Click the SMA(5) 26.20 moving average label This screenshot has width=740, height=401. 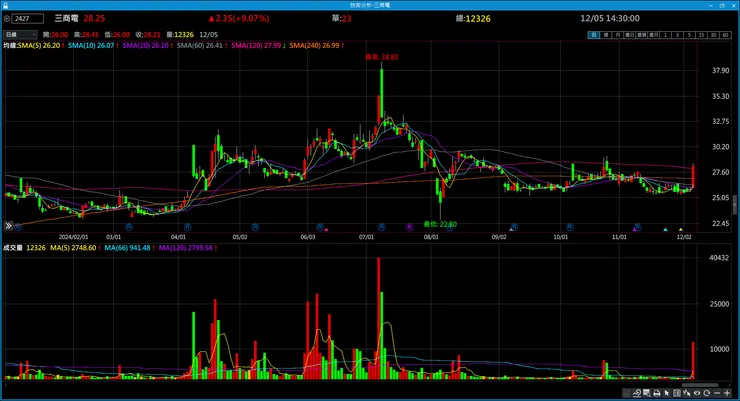(x=39, y=45)
